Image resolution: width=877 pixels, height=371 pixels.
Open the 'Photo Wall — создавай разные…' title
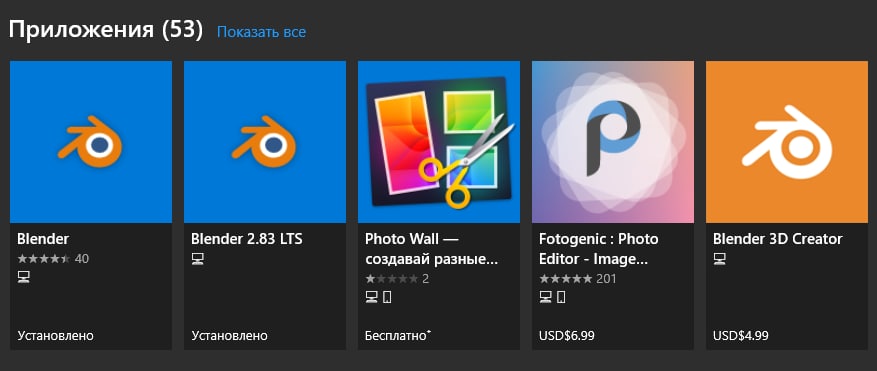point(431,249)
